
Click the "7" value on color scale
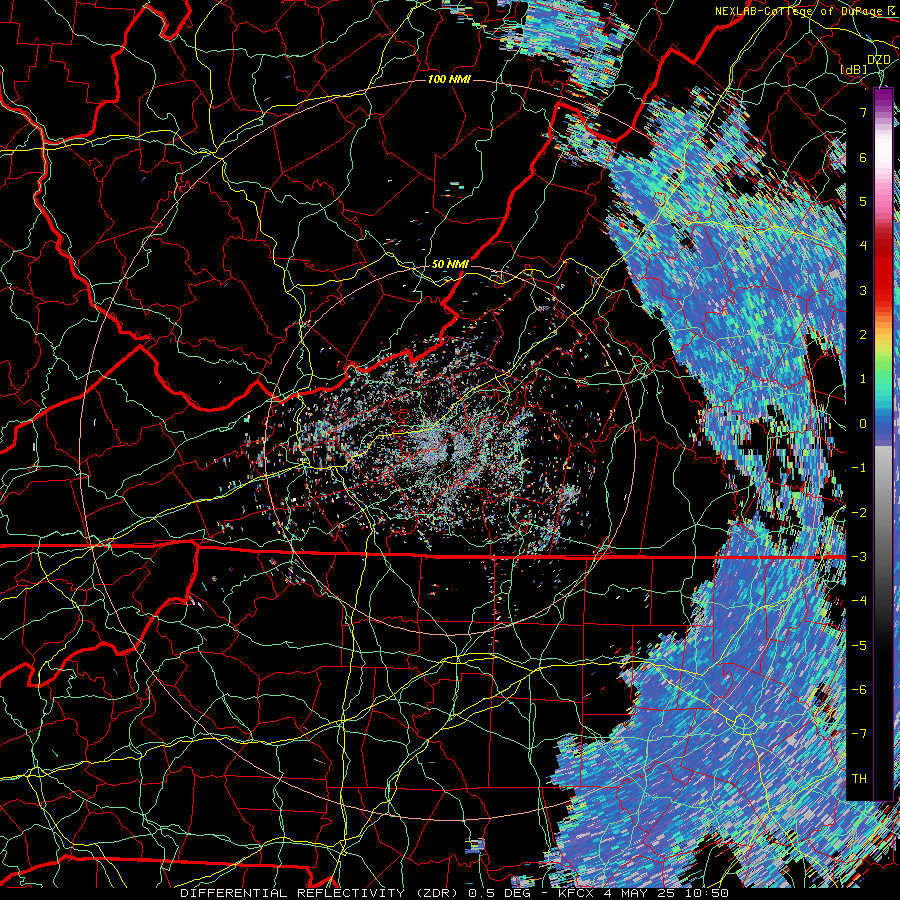(x=863, y=112)
